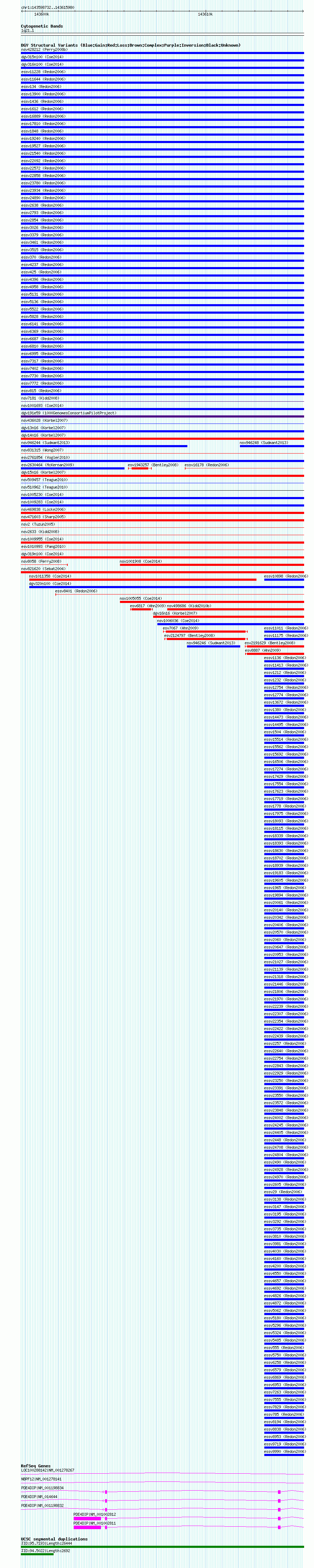Screen dimensions: 314x1568
Task: Click nsv821620 (Sebat2004) variant label
Action: click(x=43, y=568)
